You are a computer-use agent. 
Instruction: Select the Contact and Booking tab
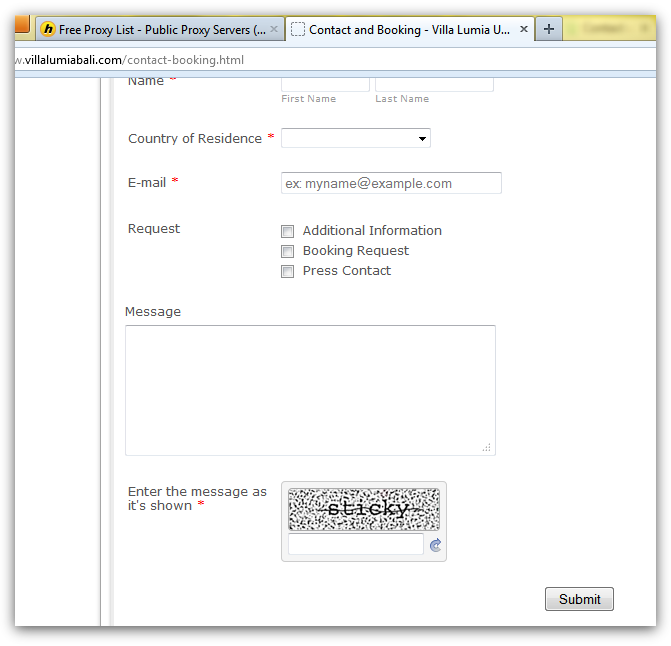point(405,30)
